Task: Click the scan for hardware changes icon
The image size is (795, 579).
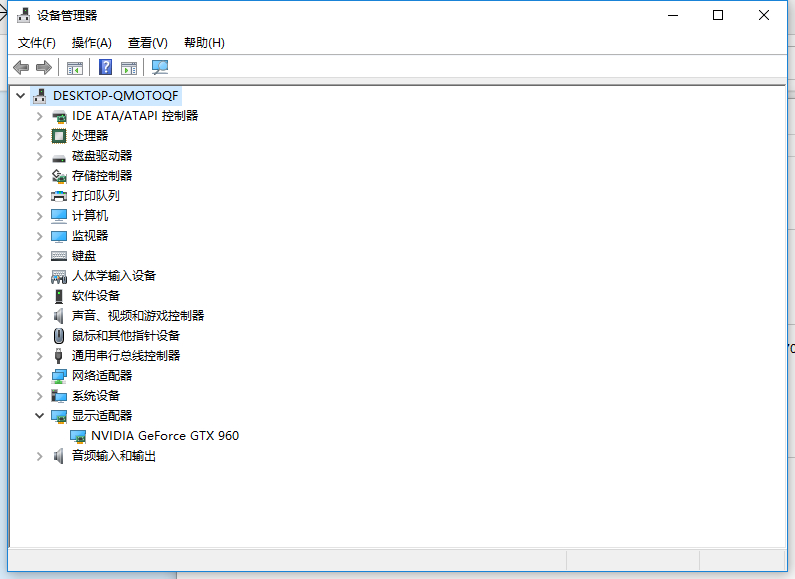Action: point(160,67)
